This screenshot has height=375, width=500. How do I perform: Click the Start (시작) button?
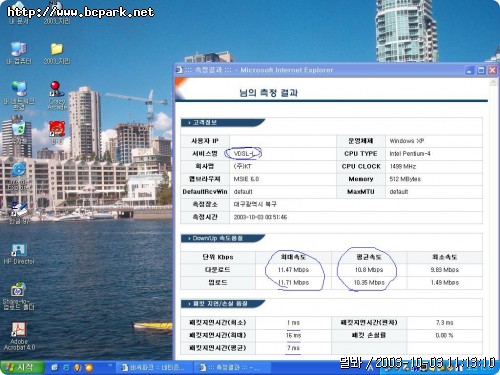[22, 368]
